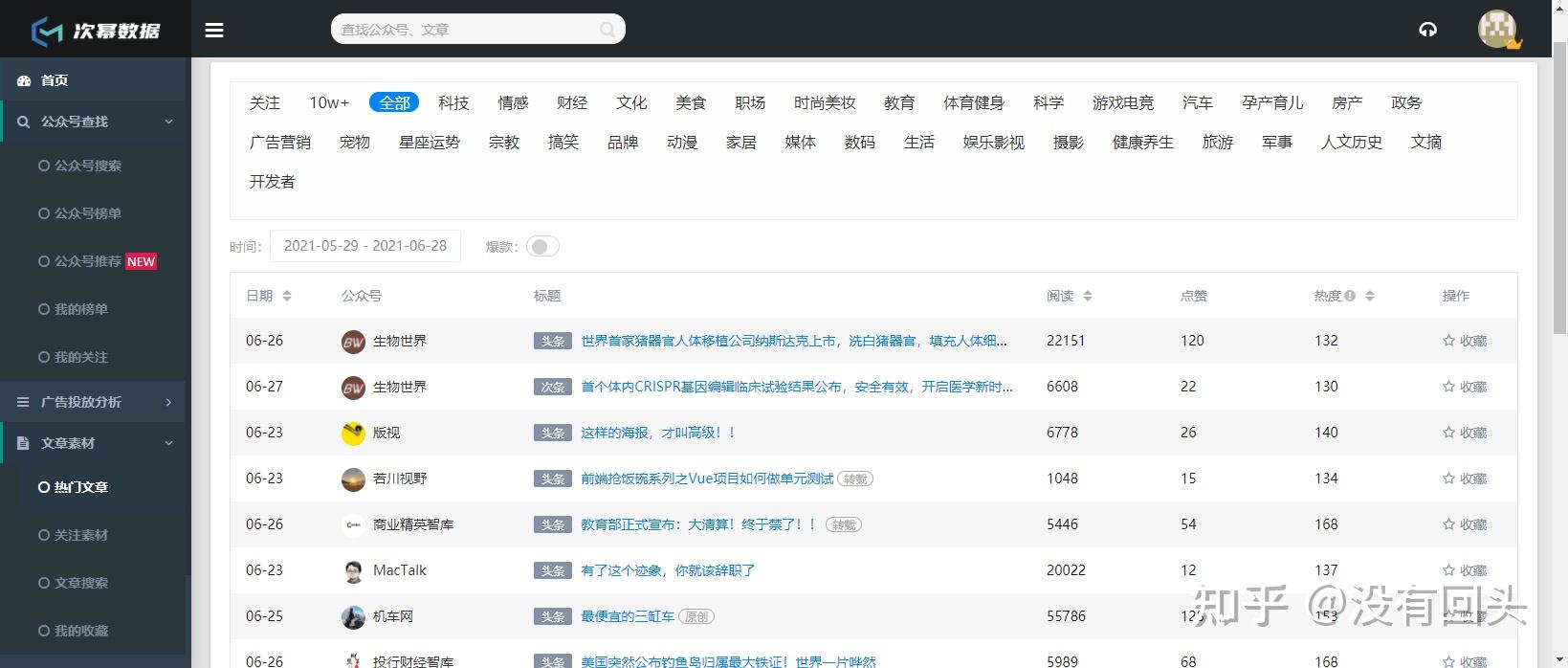Toggle the hamburger sidebar menu icon
Image resolution: width=1568 pixels, height=668 pixels.
click(x=214, y=30)
